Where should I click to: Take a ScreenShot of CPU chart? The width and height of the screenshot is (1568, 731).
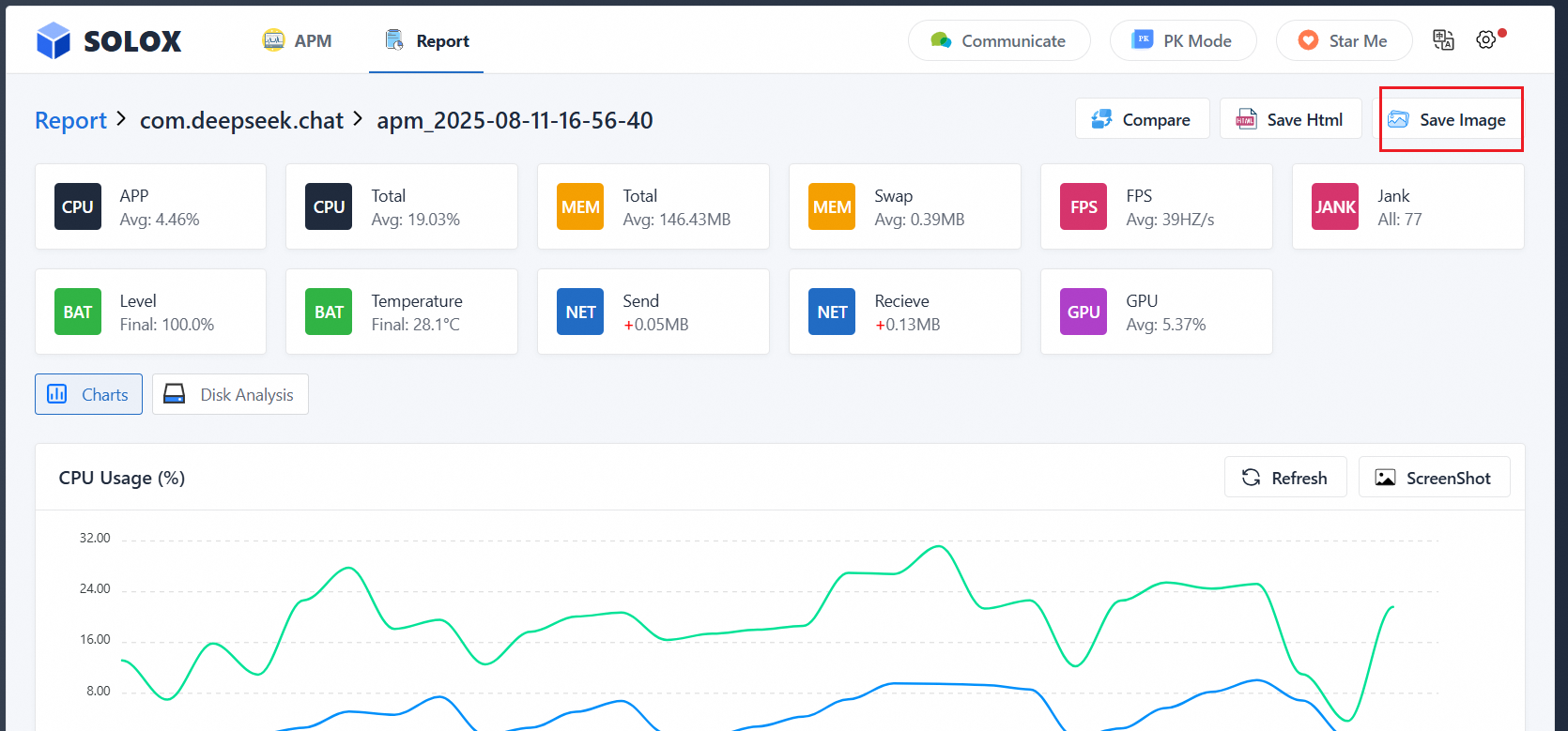(x=1434, y=477)
